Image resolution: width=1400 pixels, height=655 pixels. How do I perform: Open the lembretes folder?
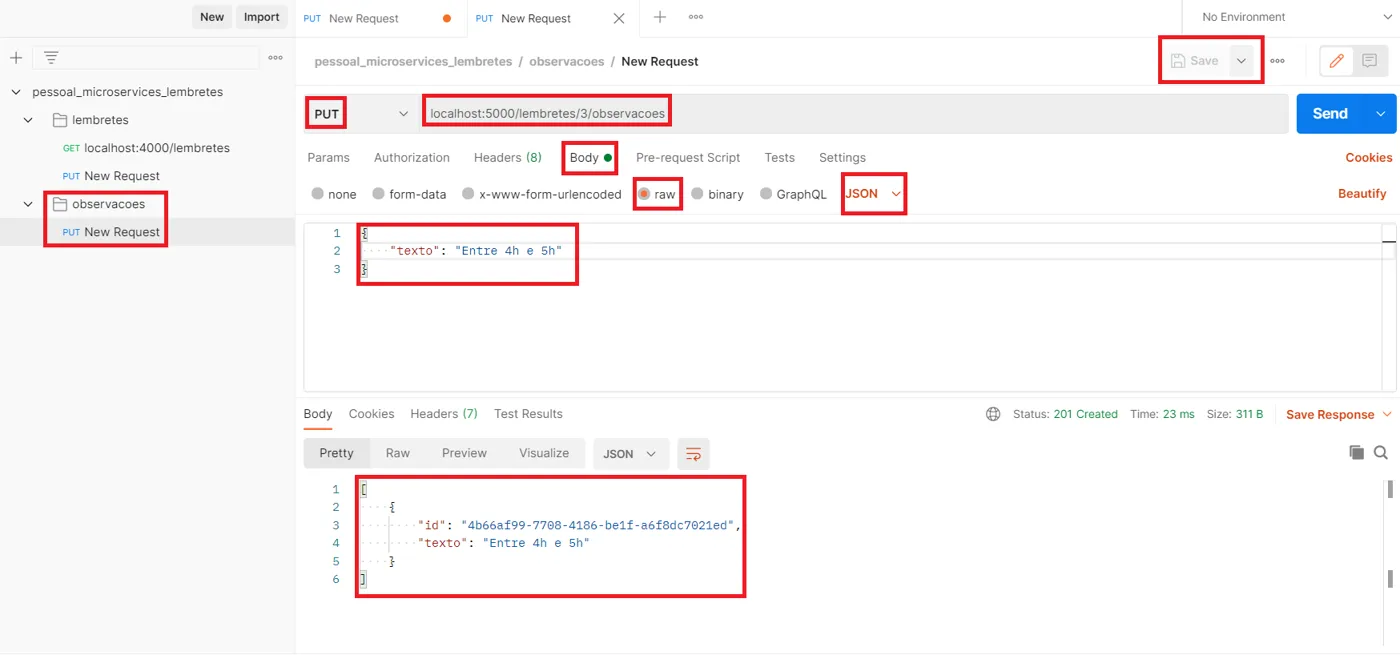pos(100,120)
